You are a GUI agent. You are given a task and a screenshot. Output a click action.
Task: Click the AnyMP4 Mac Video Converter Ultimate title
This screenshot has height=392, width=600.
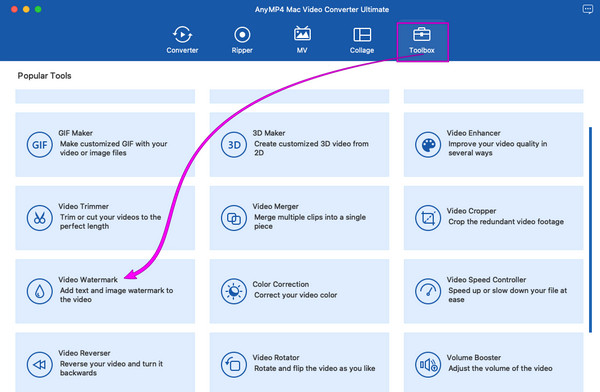322,10
